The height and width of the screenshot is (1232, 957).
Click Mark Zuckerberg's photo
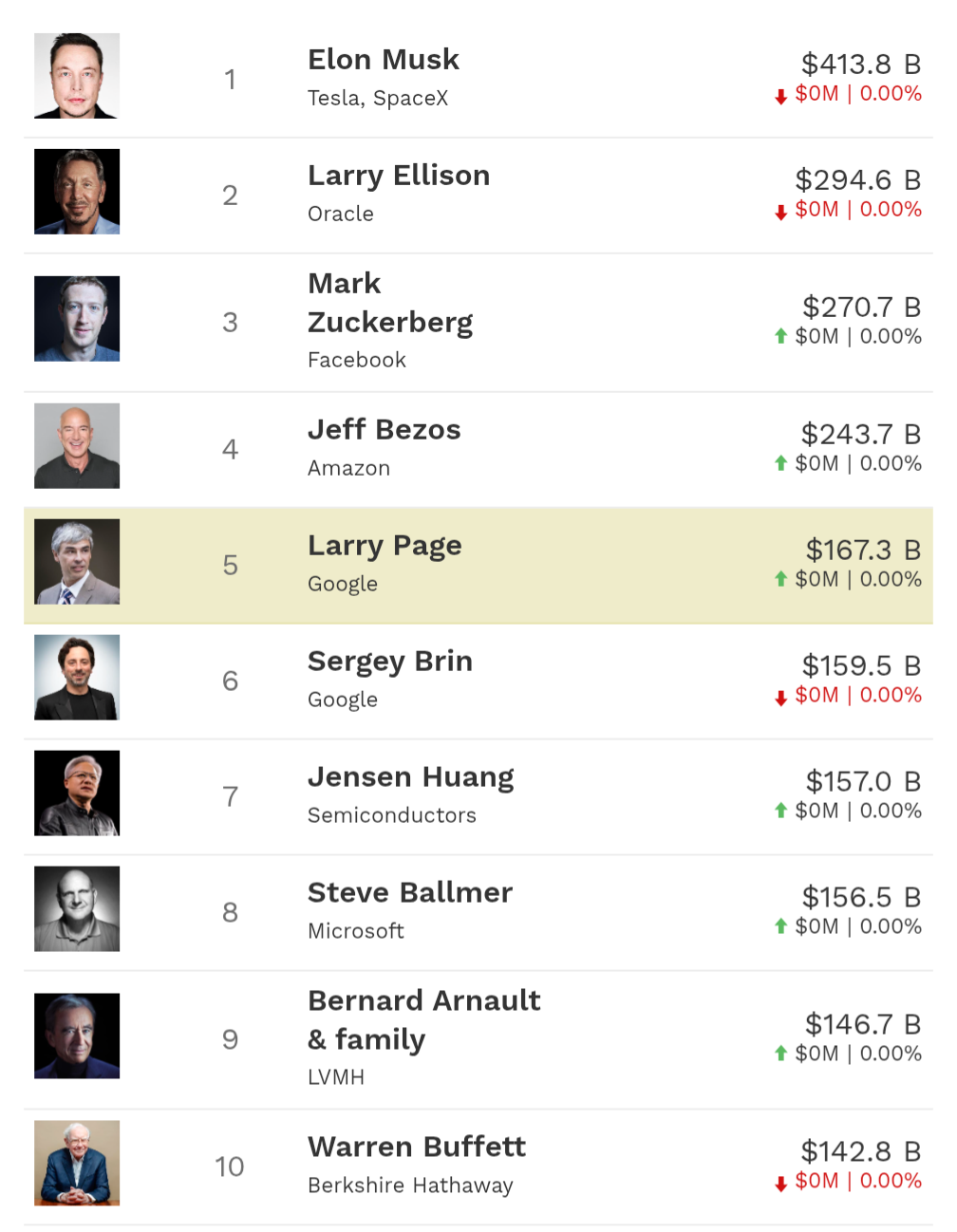pos(77,319)
